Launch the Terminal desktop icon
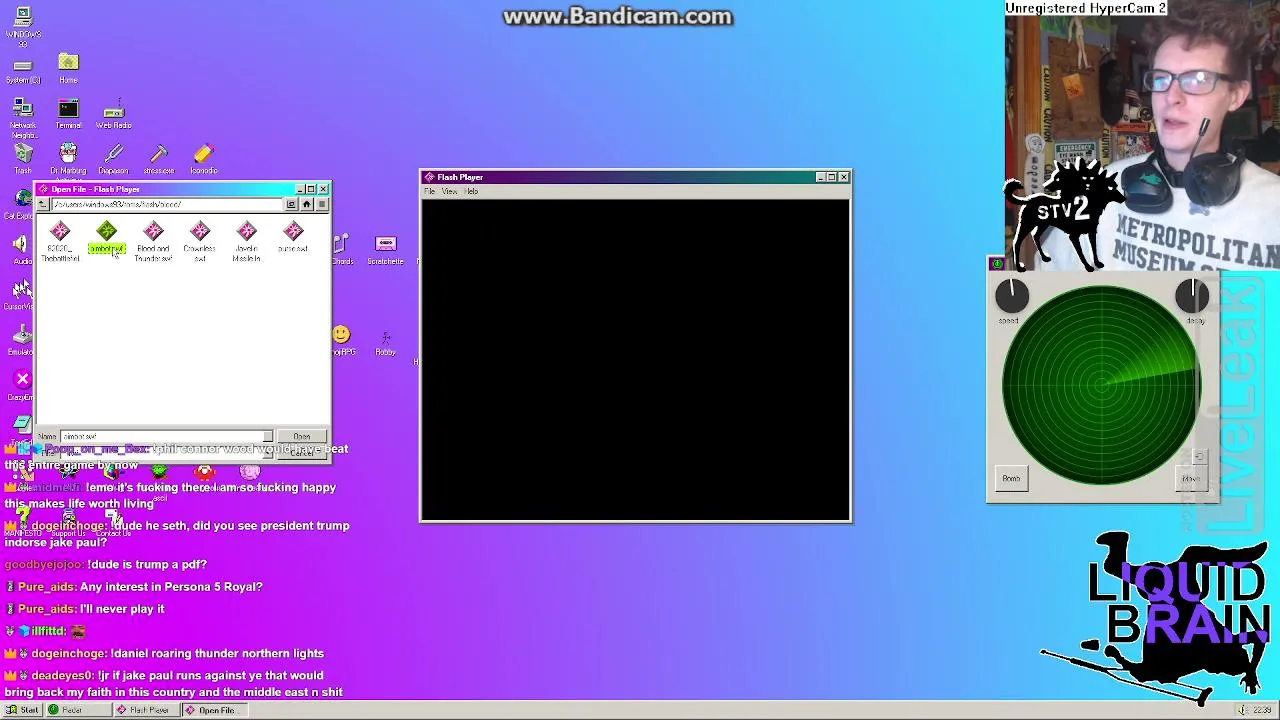 [x=68, y=114]
